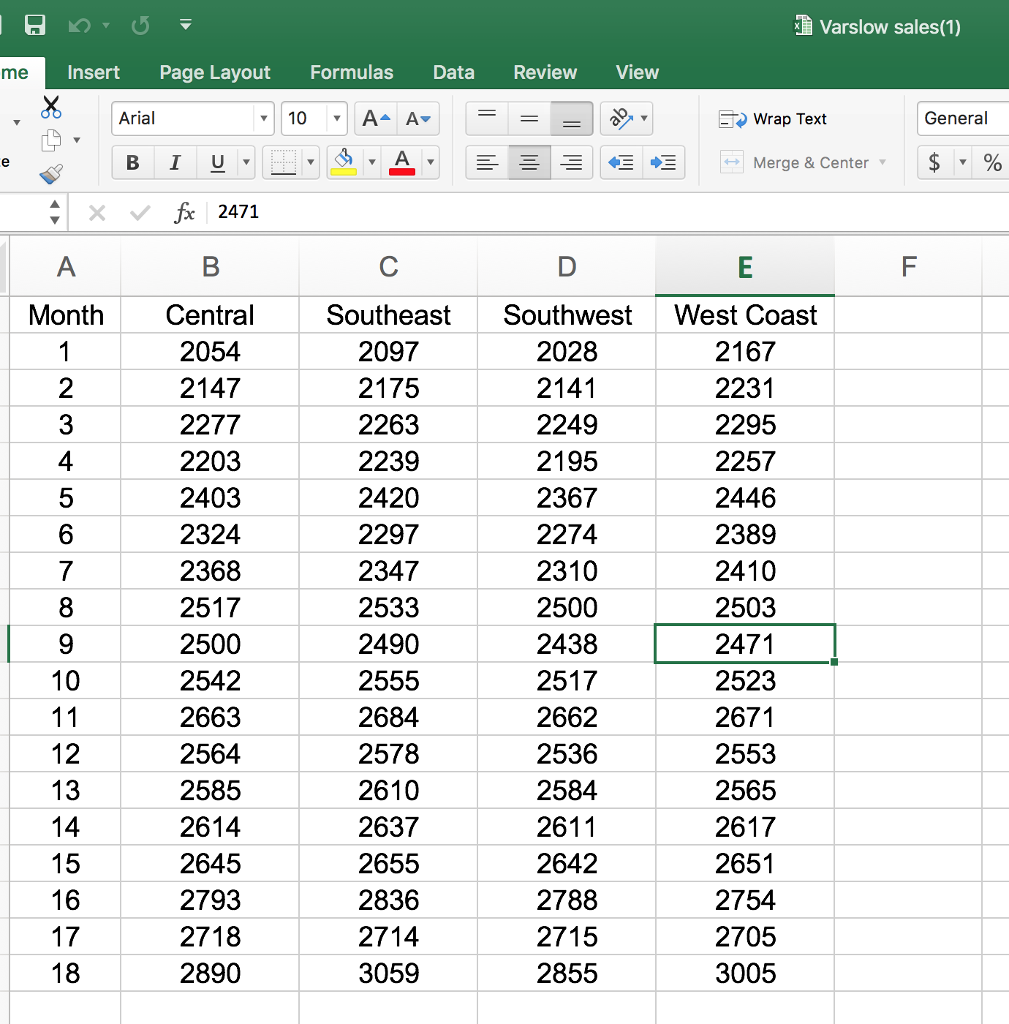The image size is (1009, 1024).
Task: Select cell containing 2028
Action: [567, 352]
